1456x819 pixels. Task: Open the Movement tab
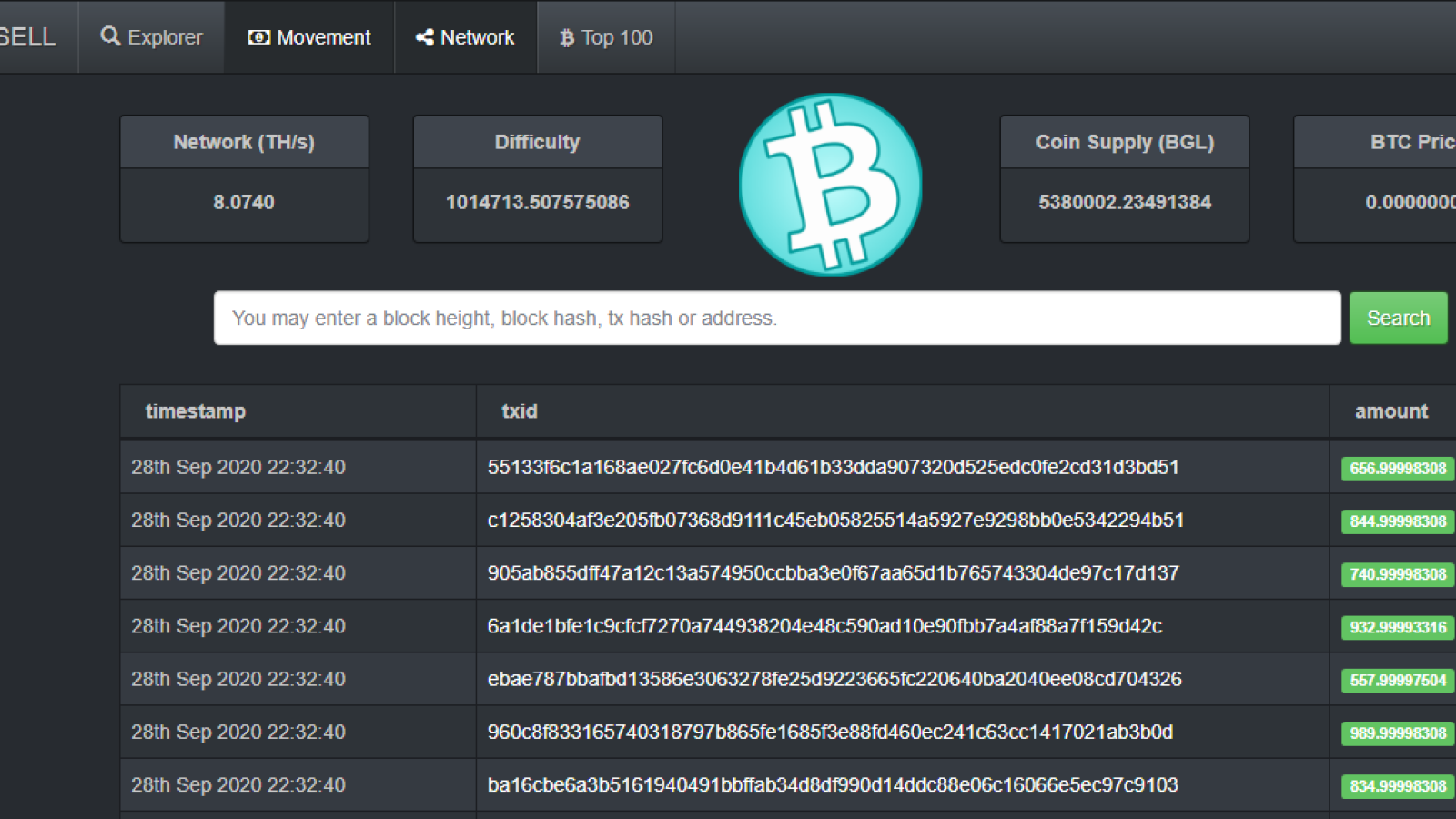[x=309, y=37]
